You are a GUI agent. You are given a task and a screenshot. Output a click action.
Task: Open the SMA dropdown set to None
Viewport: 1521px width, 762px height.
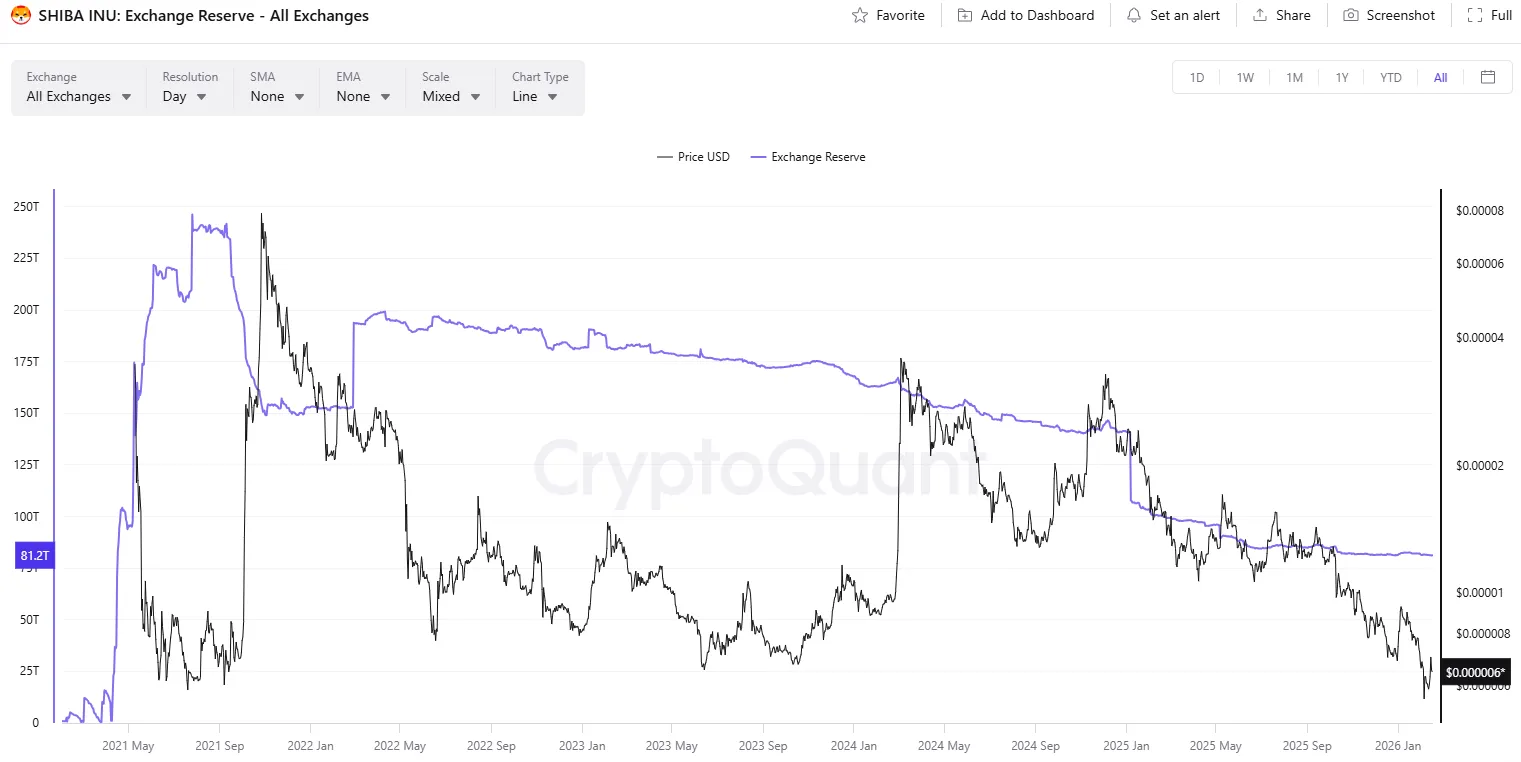[277, 96]
